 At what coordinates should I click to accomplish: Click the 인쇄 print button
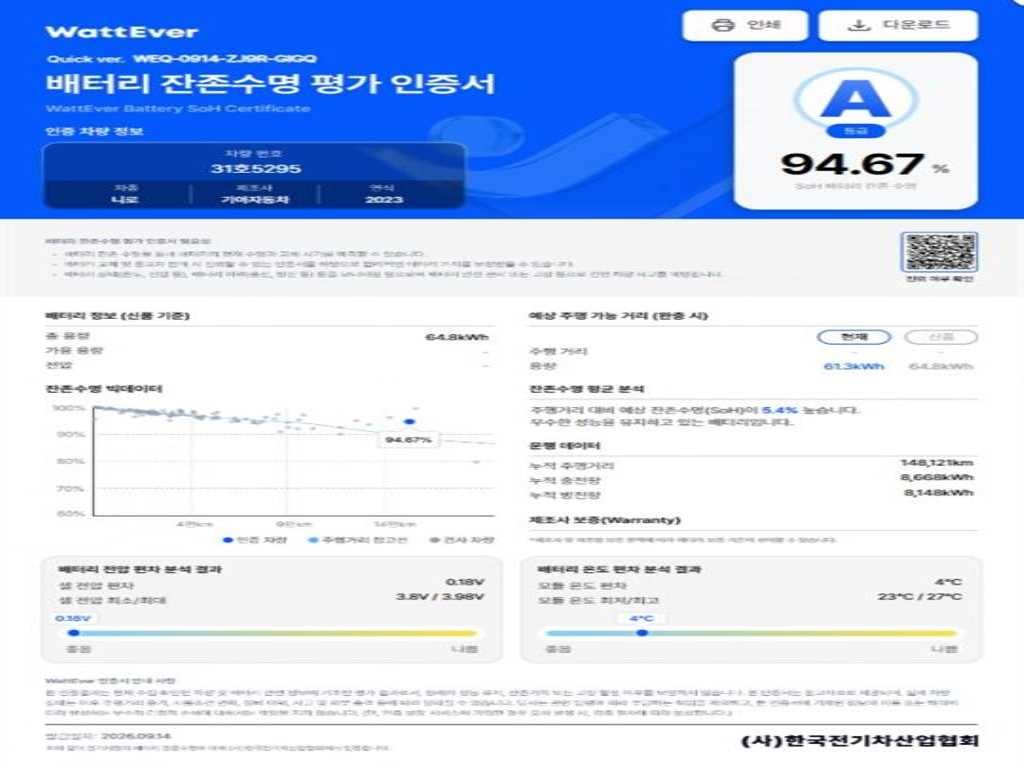[x=745, y=25]
